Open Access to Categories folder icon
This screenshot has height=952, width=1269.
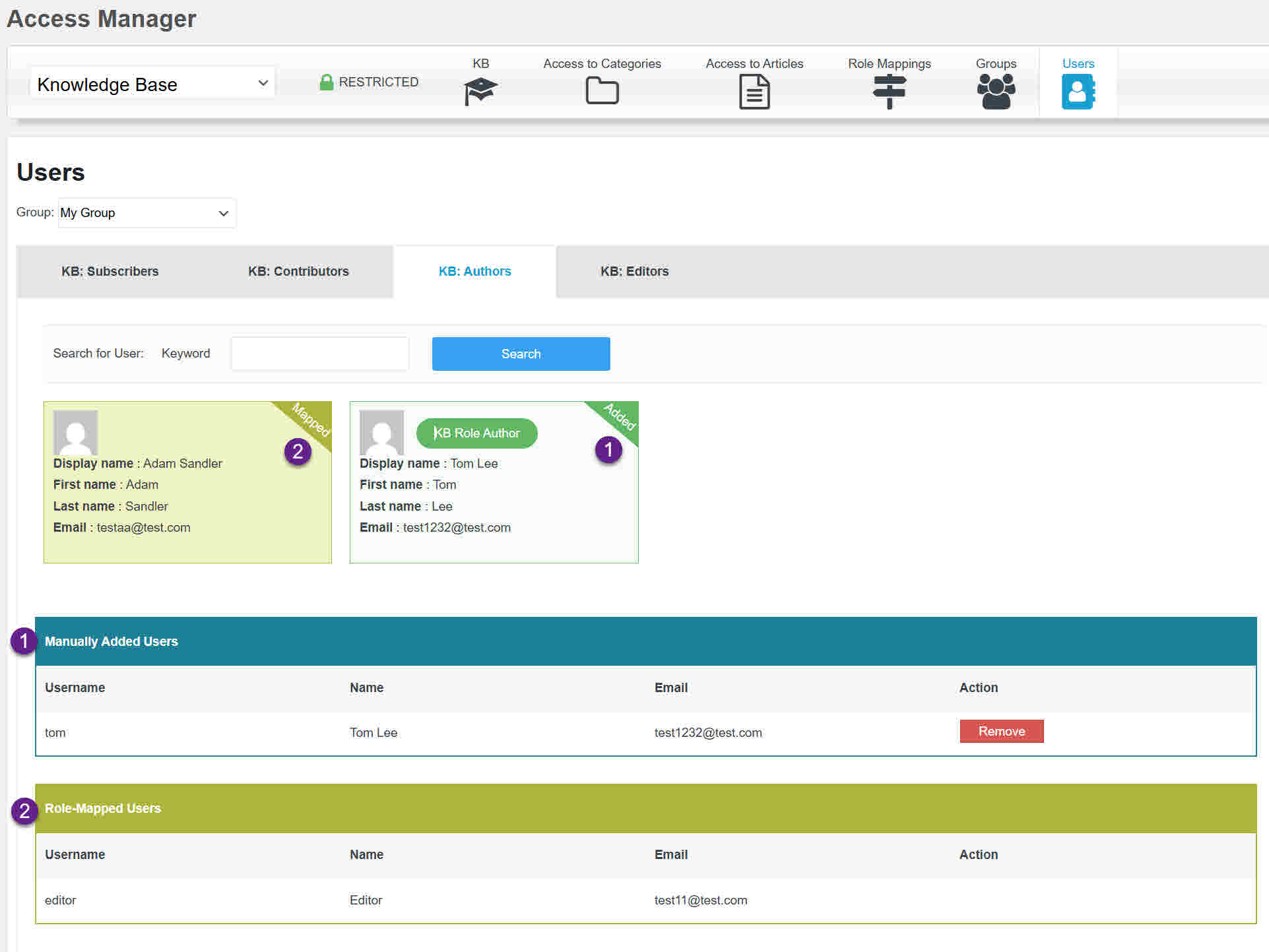602,91
